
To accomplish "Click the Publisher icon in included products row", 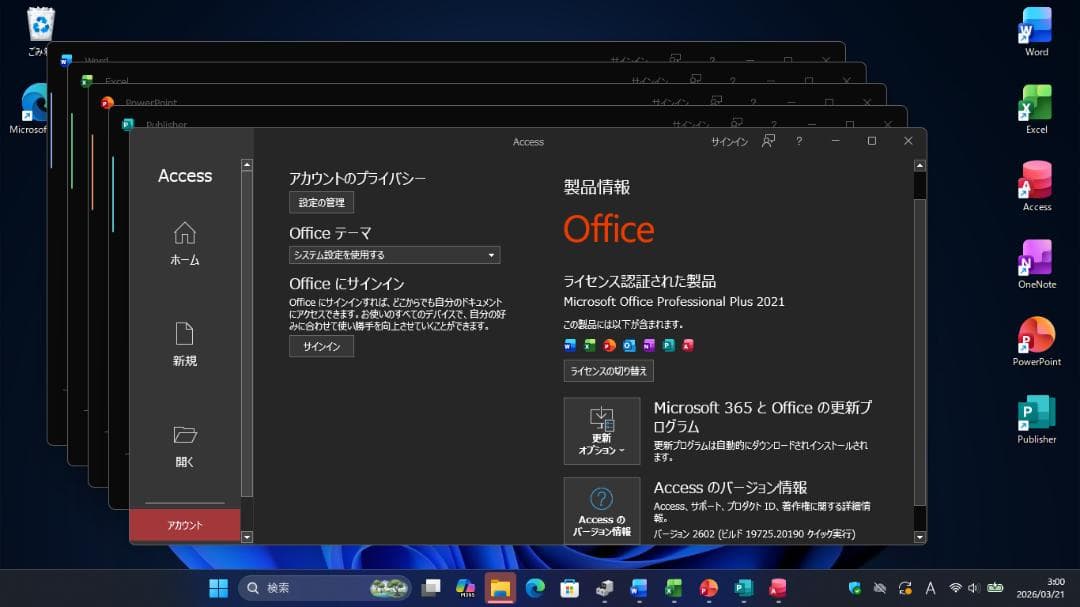I will pos(668,345).
